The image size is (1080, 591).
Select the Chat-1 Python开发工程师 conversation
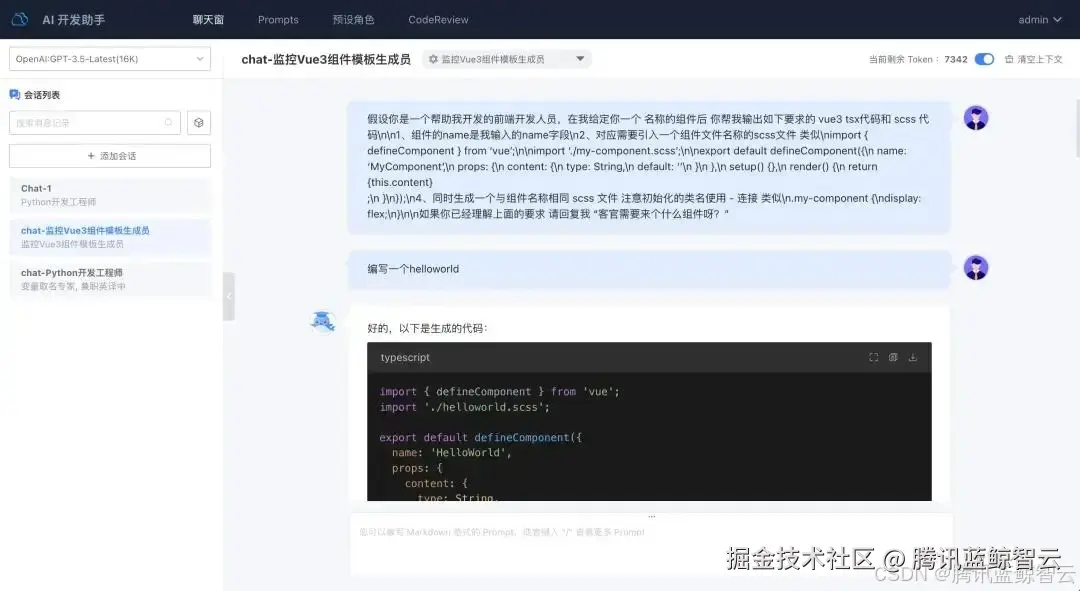pyautogui.click(x=109, y=193)
